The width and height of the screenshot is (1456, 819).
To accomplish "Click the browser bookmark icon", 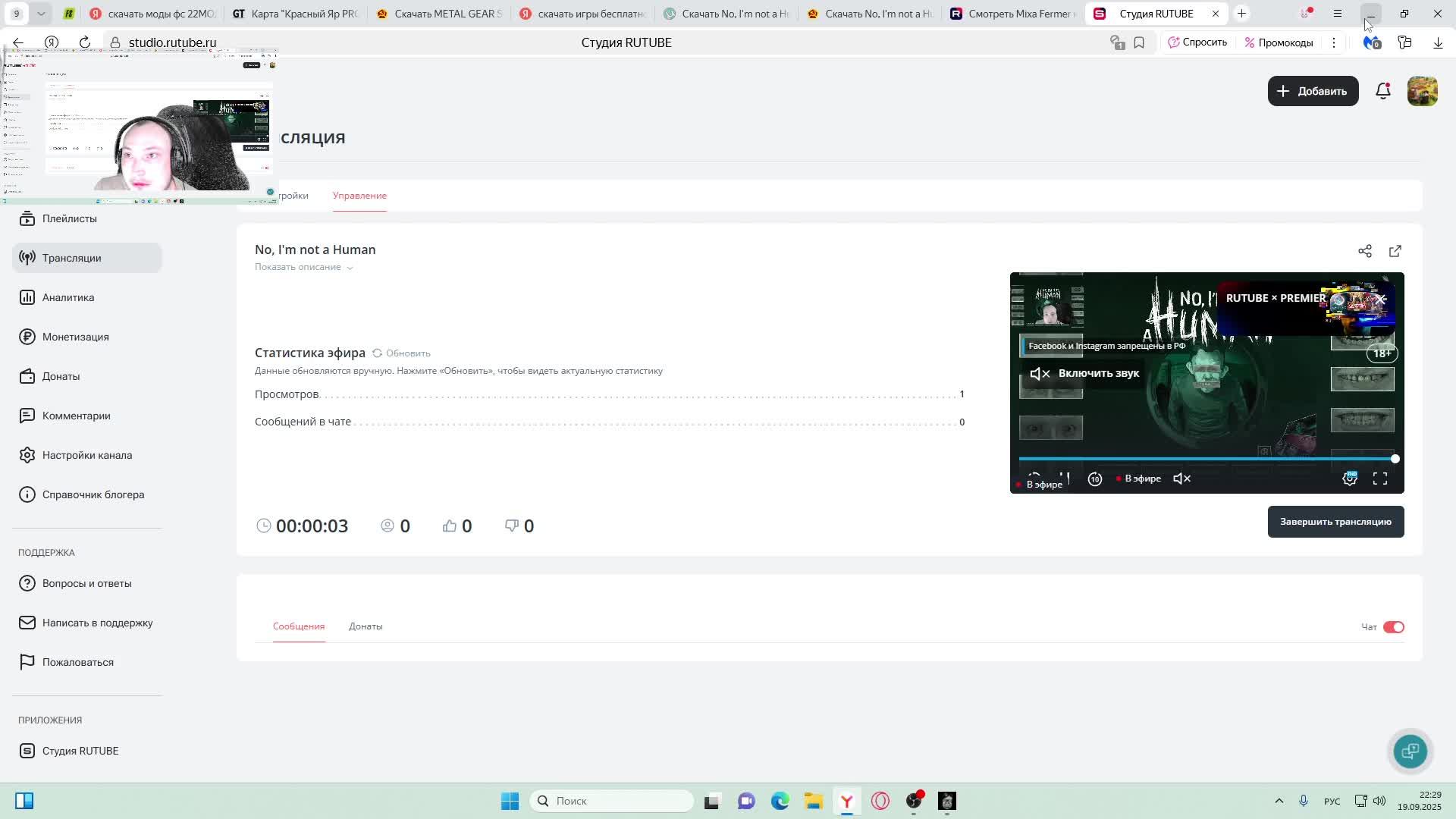I will click(x=1138, y=42).
